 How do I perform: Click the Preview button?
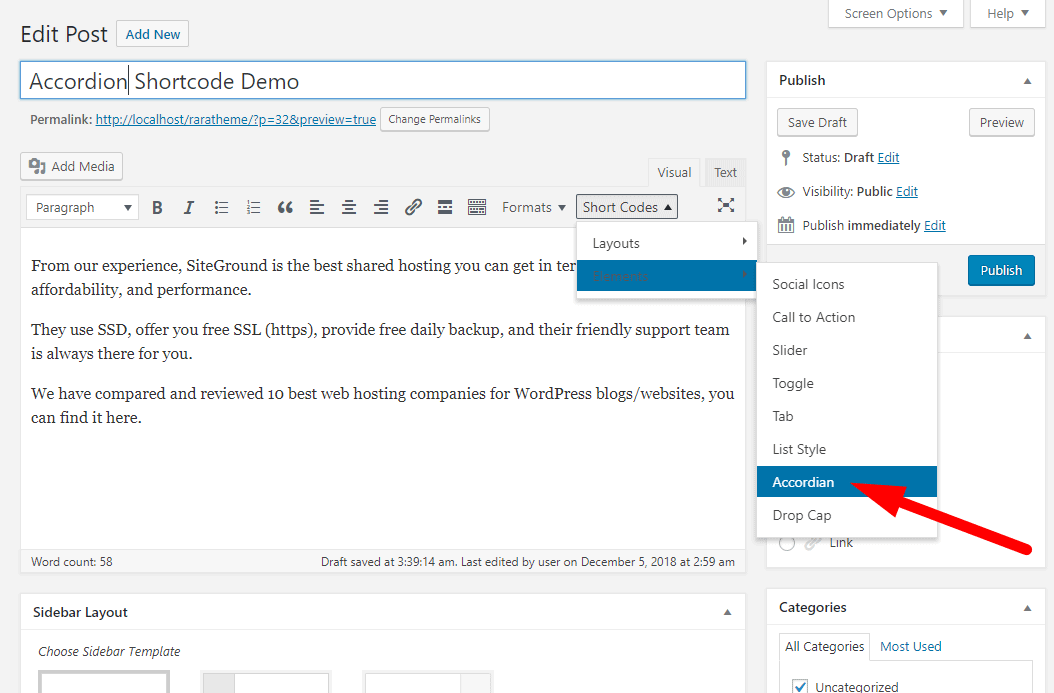(x=1002, y=122)
